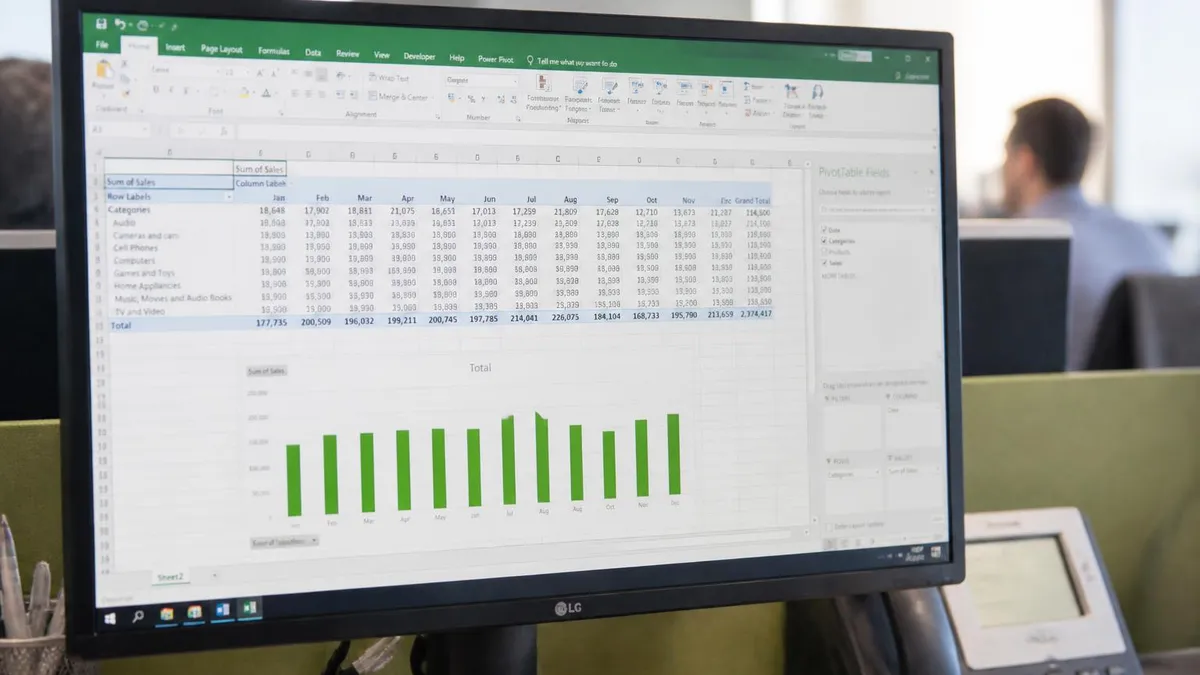Open the File tab
The image size is (1200, 675).
tap(102, 45)
